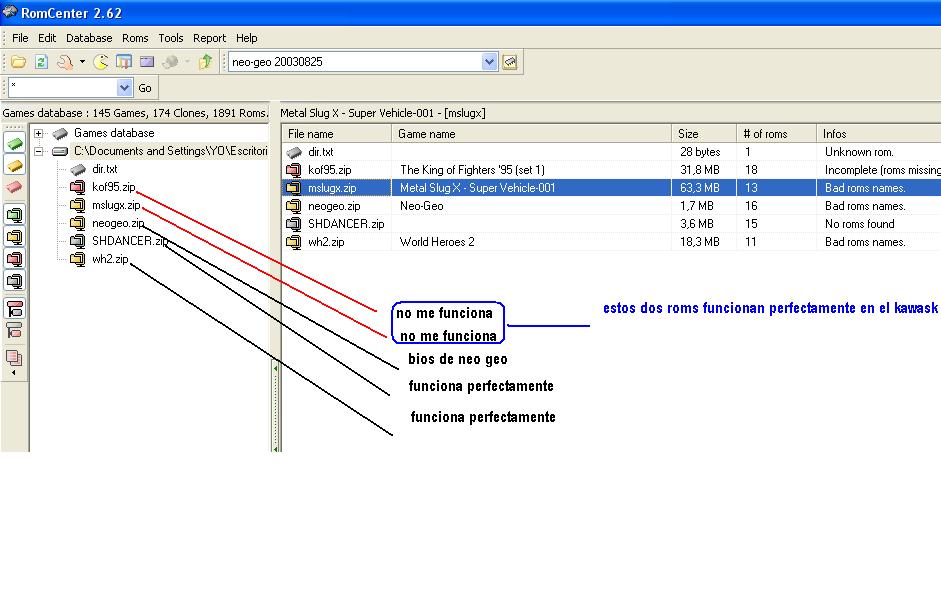The width and height of the screenshot is (941, 600).
Task: Collapse the C:\Documents and Settings tree node
Action: 39,151
